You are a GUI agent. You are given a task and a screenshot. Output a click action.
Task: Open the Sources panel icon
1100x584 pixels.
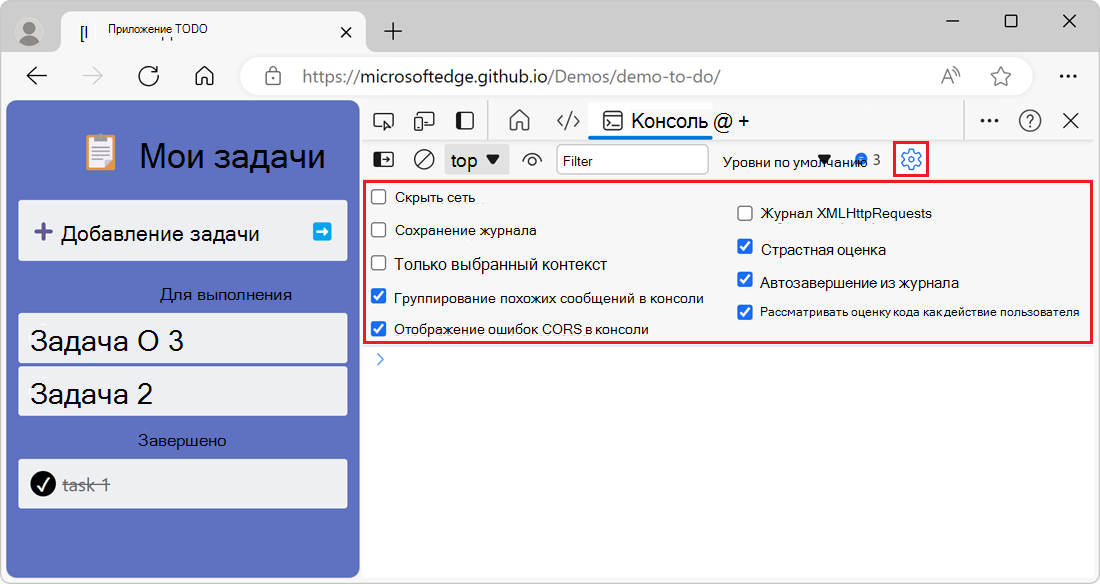point(568,119)
